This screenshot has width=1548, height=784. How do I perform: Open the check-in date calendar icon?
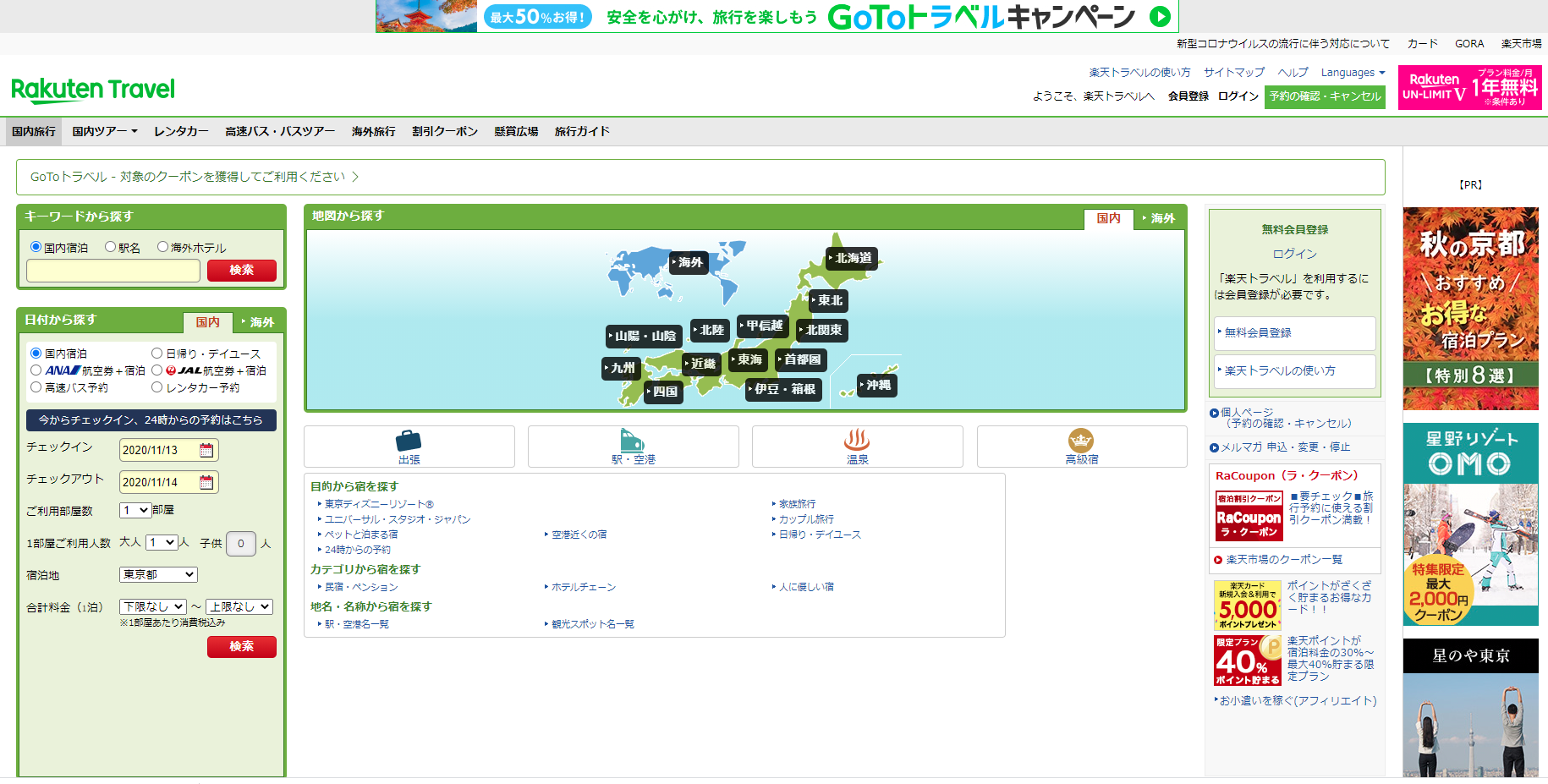click(x=206, y=450)
